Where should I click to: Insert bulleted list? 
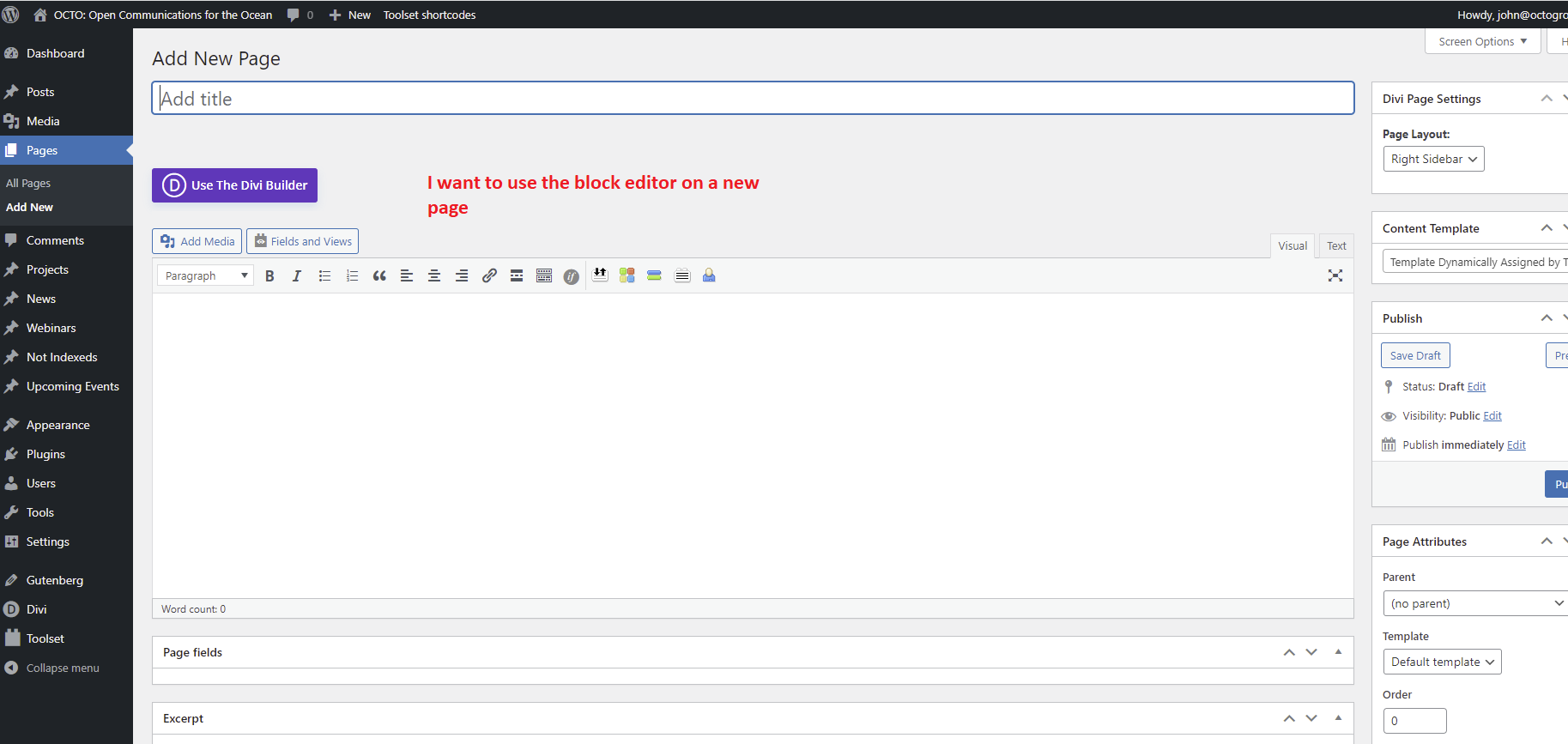(324, 275)
